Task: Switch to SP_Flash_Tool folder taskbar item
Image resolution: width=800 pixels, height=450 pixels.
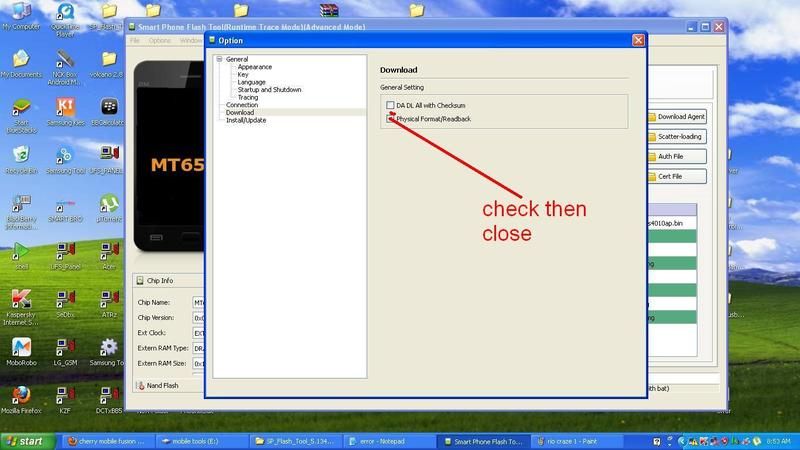Action: coord(295,441)
